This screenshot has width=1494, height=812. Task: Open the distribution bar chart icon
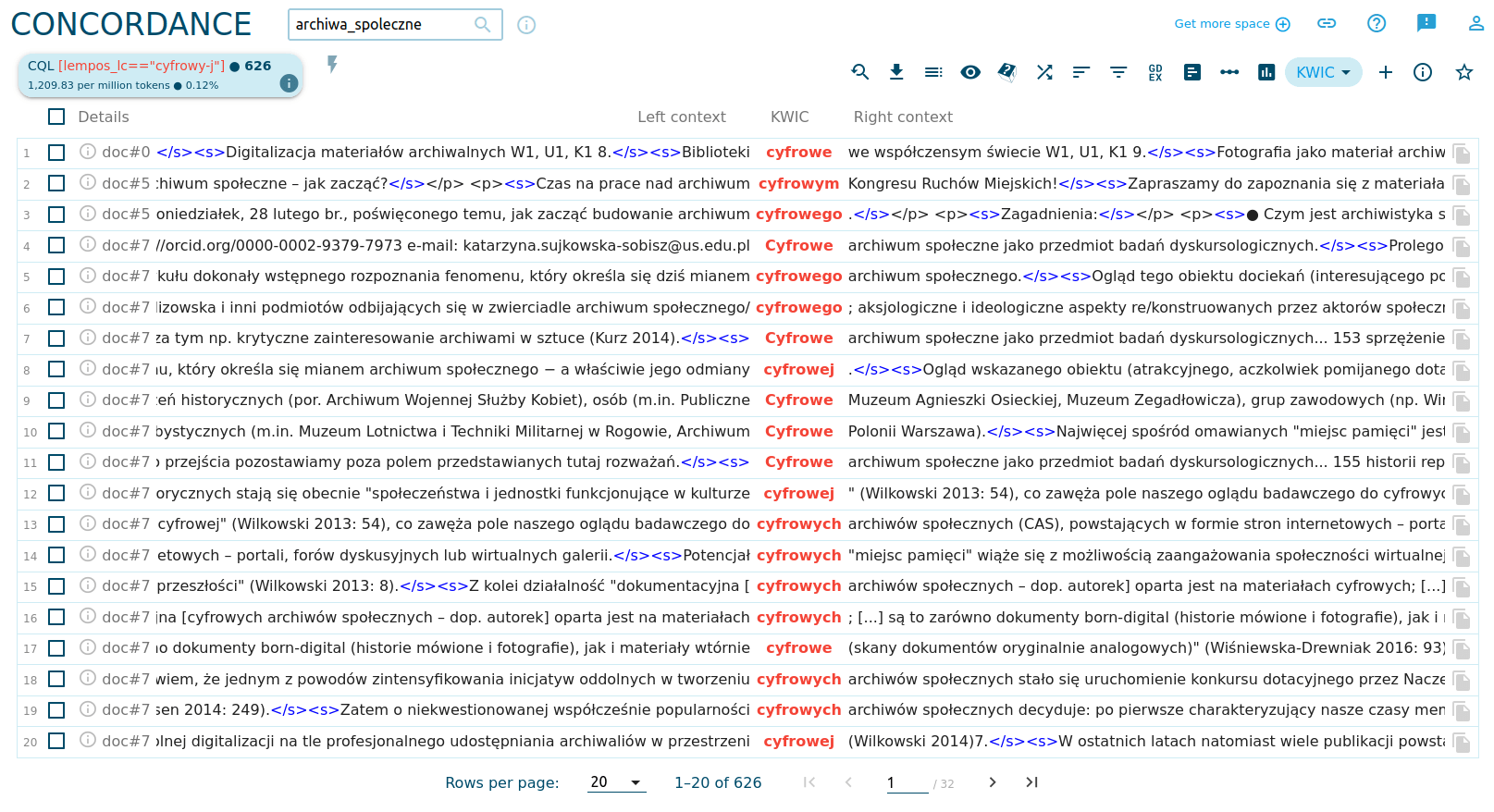click(x=1266, y=72)
